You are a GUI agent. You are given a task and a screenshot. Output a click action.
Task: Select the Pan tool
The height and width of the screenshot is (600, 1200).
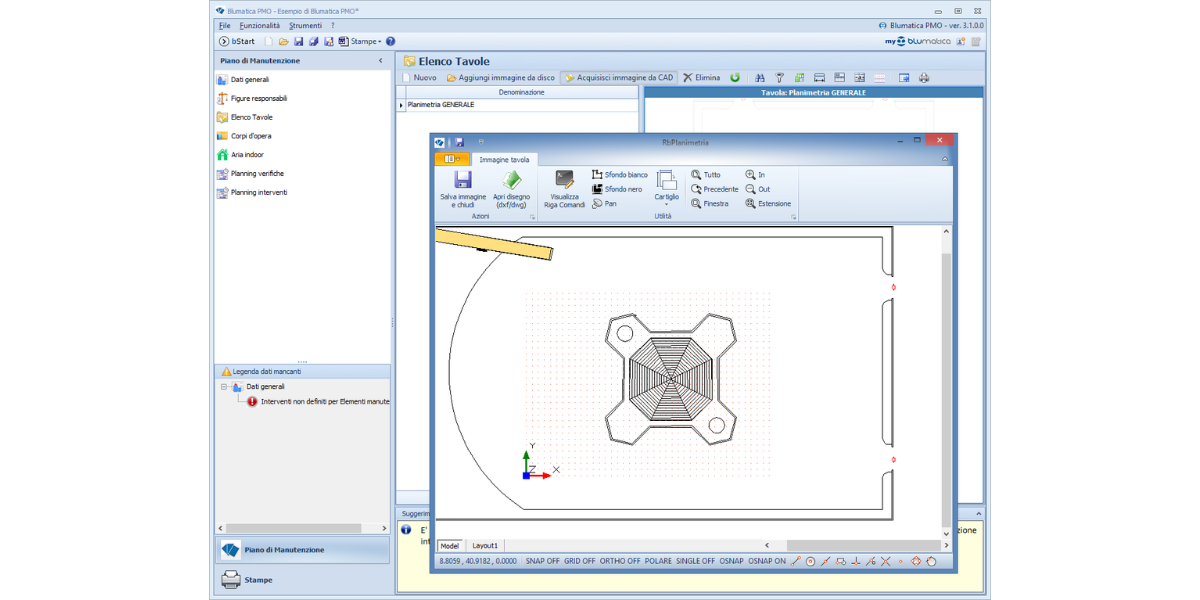(x=604, y=204)
